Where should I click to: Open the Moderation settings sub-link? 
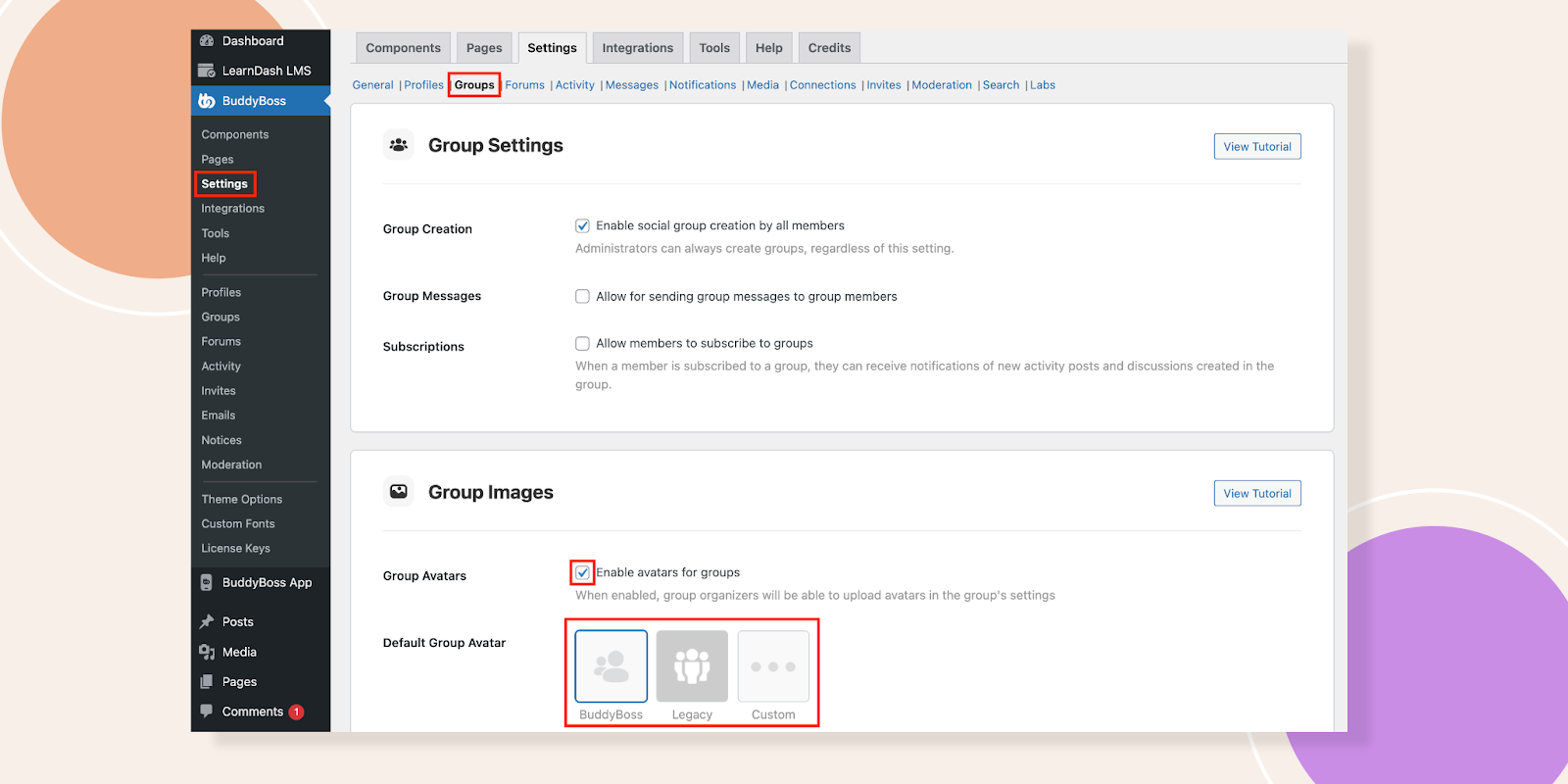[x=942, y=85]
